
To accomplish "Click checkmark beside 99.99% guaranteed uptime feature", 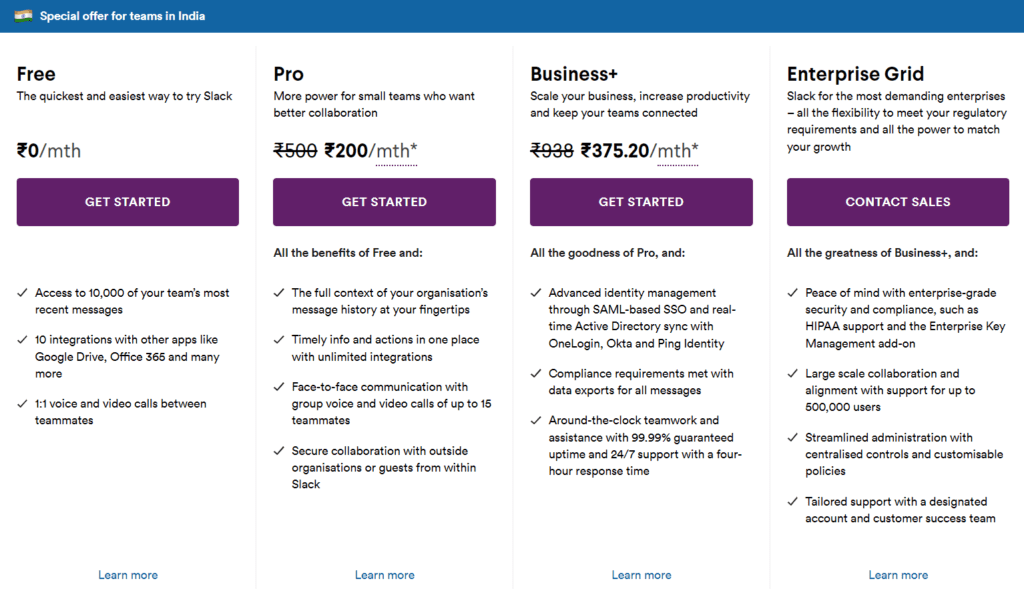I will tap(536, 420).
